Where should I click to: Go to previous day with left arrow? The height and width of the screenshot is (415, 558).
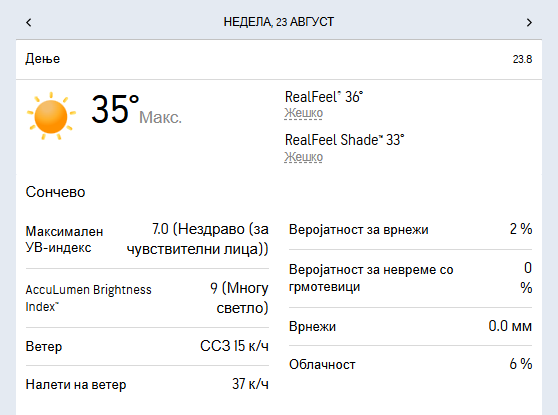click(29, 22)
